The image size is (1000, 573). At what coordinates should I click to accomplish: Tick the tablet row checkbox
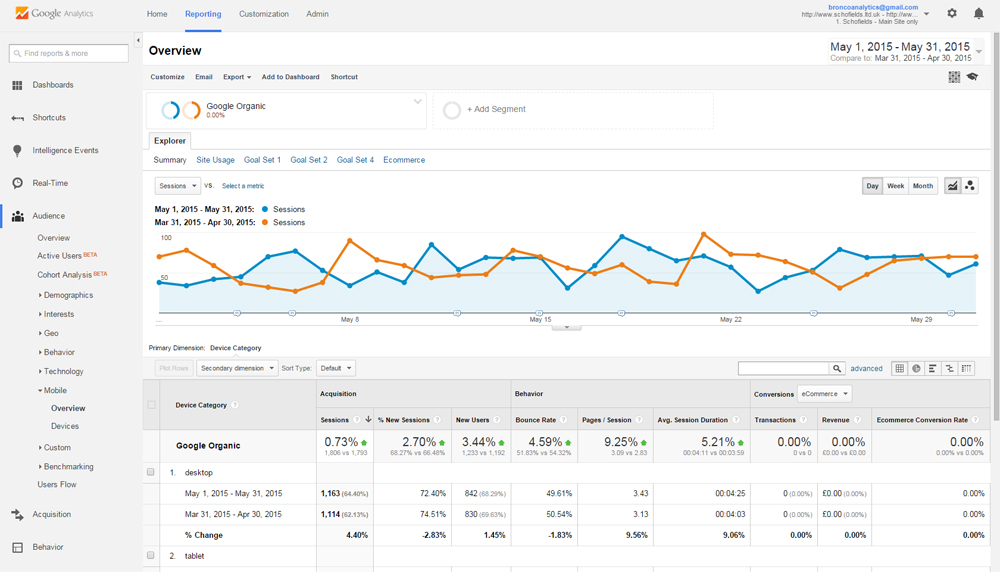pos(151,555)
